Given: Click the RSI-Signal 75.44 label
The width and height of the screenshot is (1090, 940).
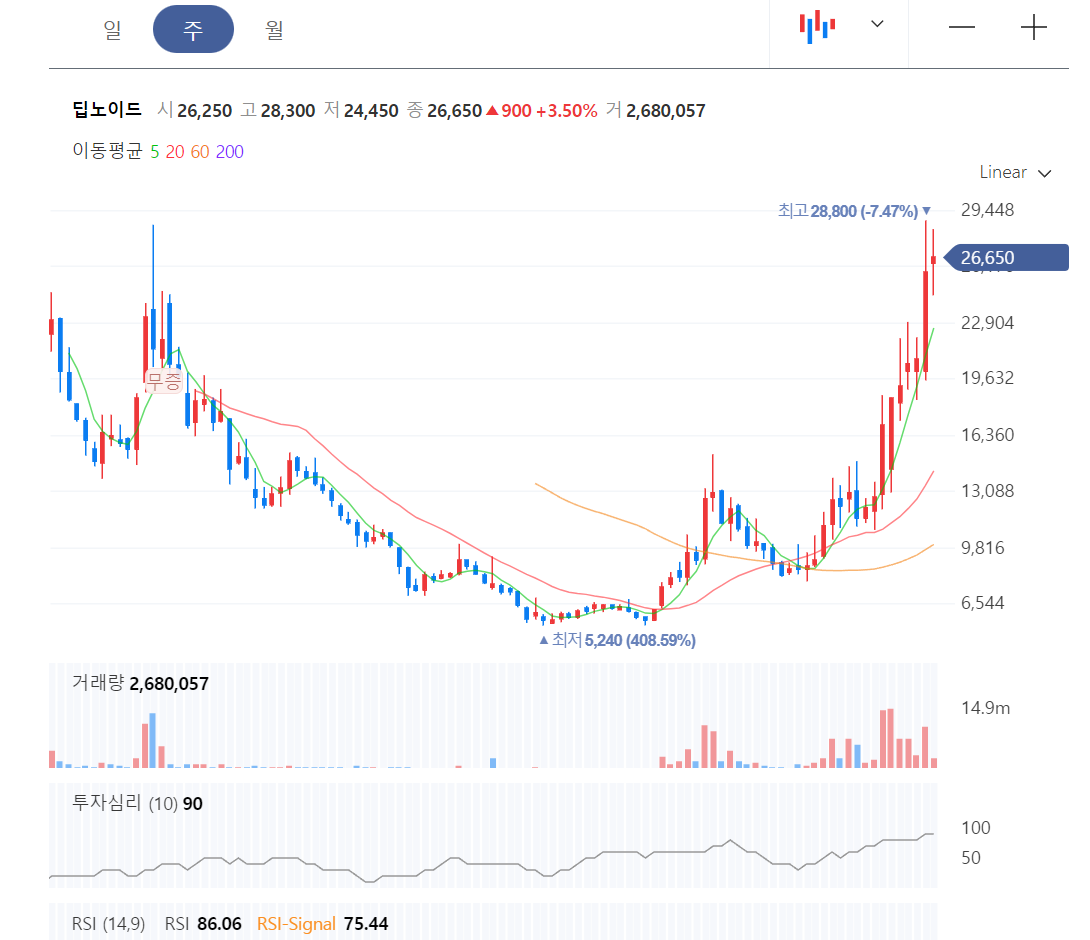Looking at the screenshot, I should click(323, 924).
